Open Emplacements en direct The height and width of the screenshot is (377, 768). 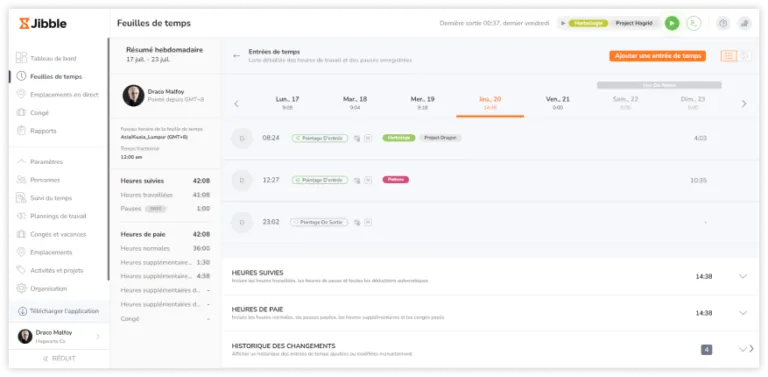[x=57, y=94]
